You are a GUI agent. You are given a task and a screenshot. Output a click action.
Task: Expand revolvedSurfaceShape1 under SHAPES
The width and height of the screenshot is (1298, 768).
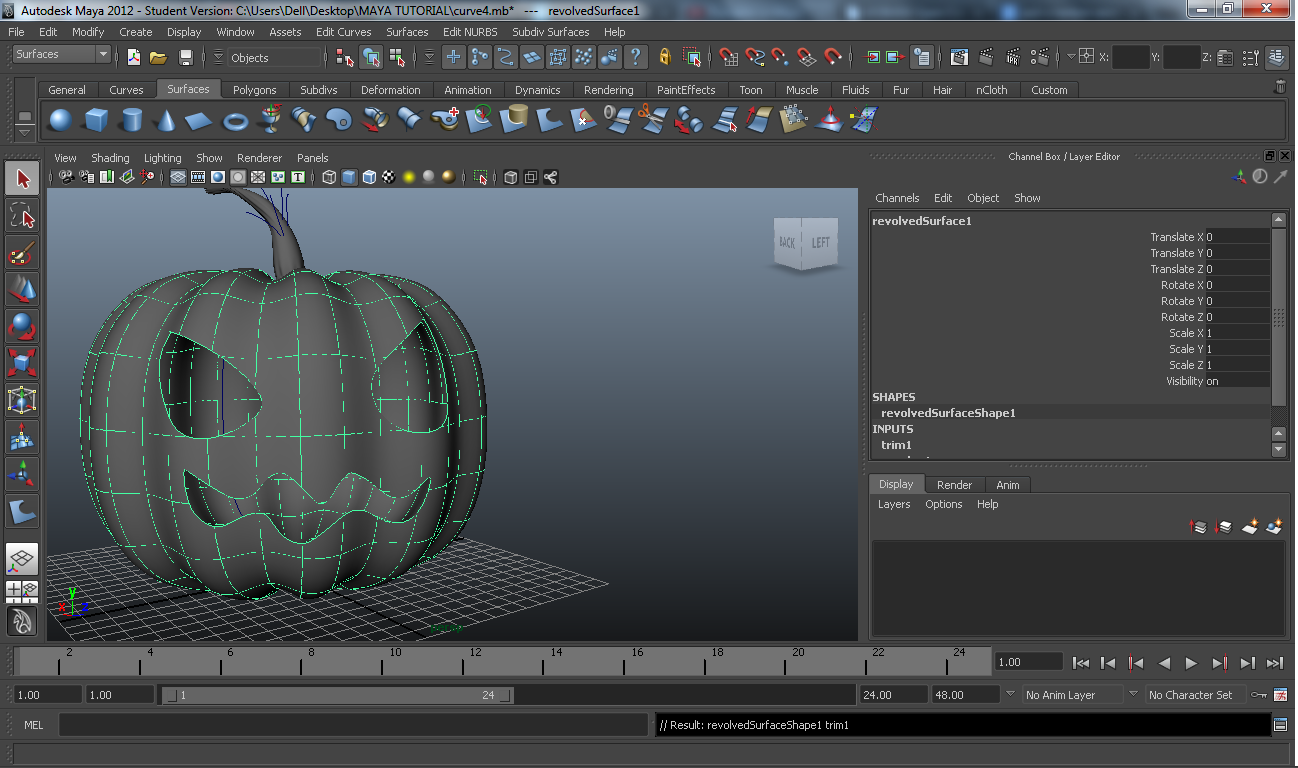point(948,413)
